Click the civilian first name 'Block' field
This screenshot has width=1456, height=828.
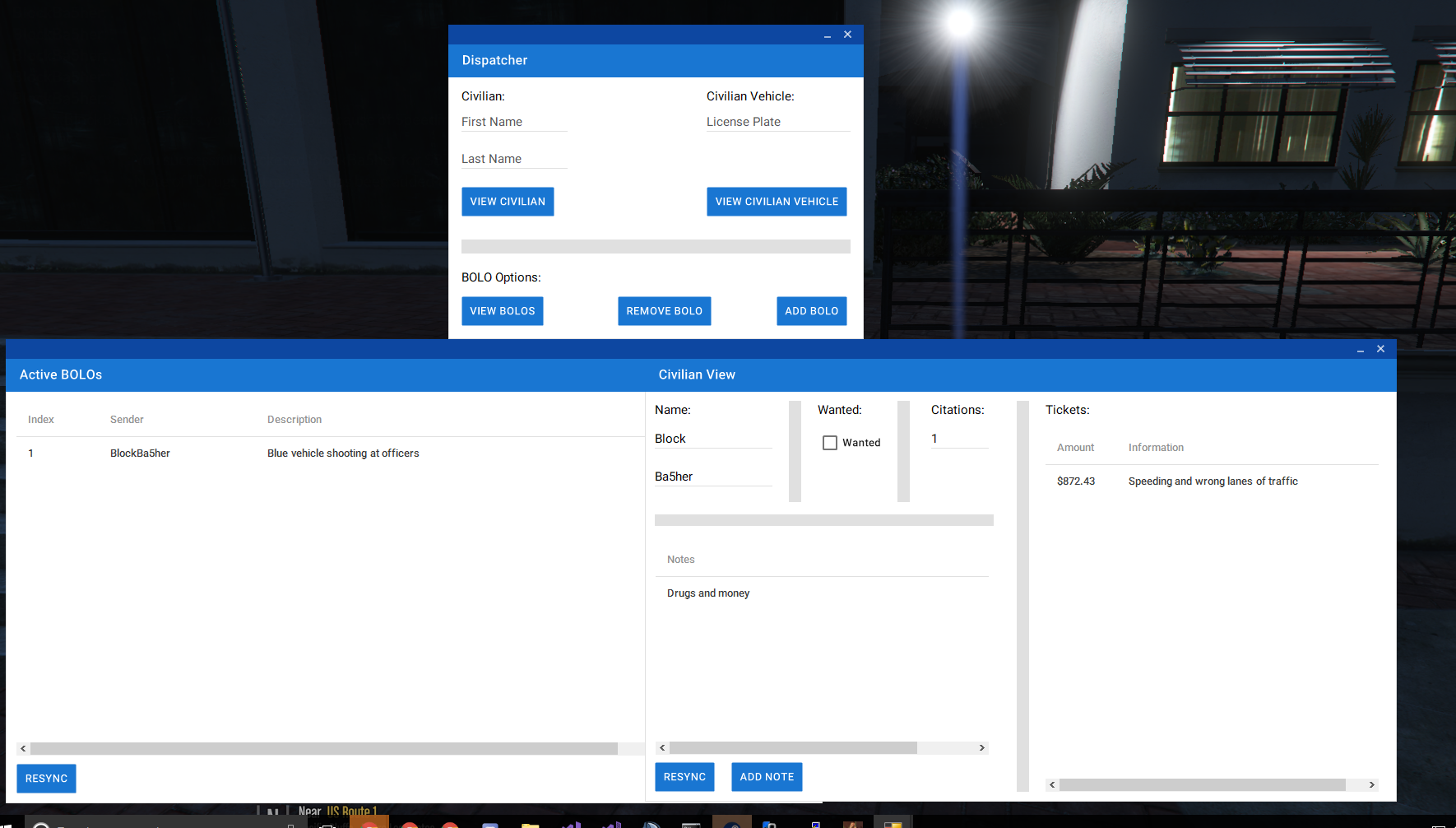tap(713, 439)
